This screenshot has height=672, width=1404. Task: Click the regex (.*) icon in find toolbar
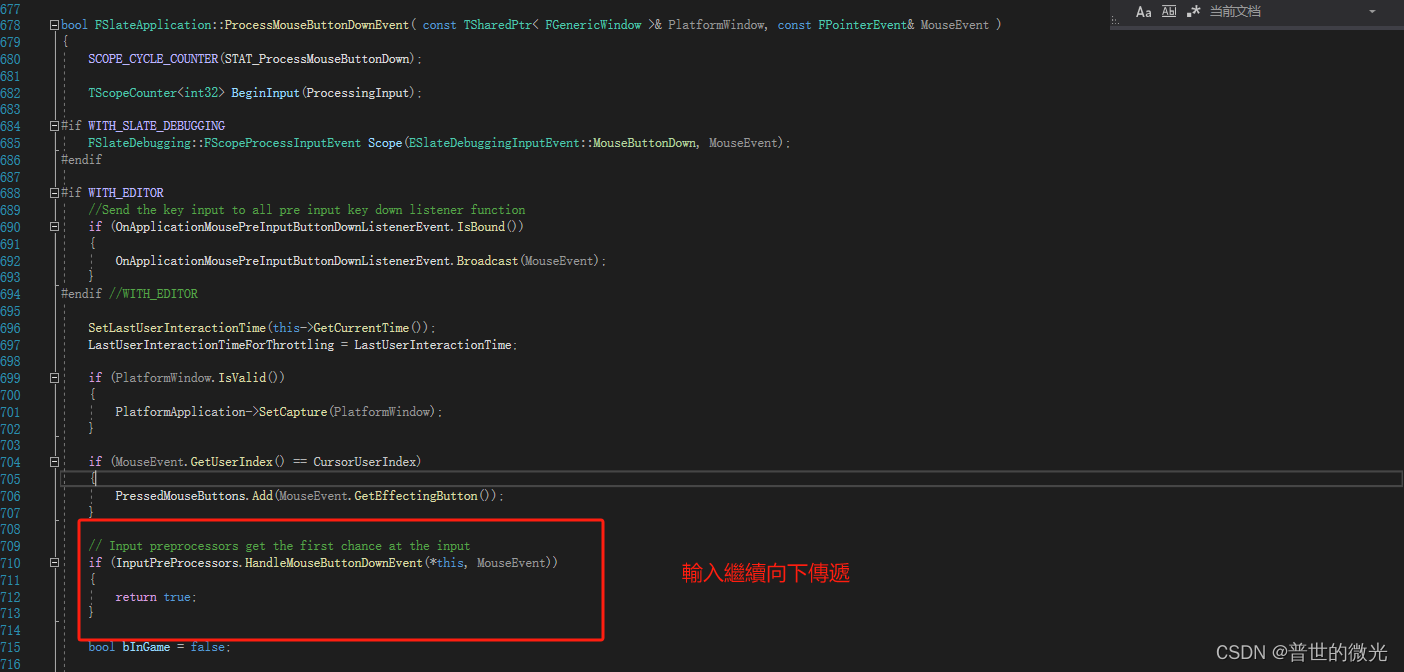(1193, 11)
